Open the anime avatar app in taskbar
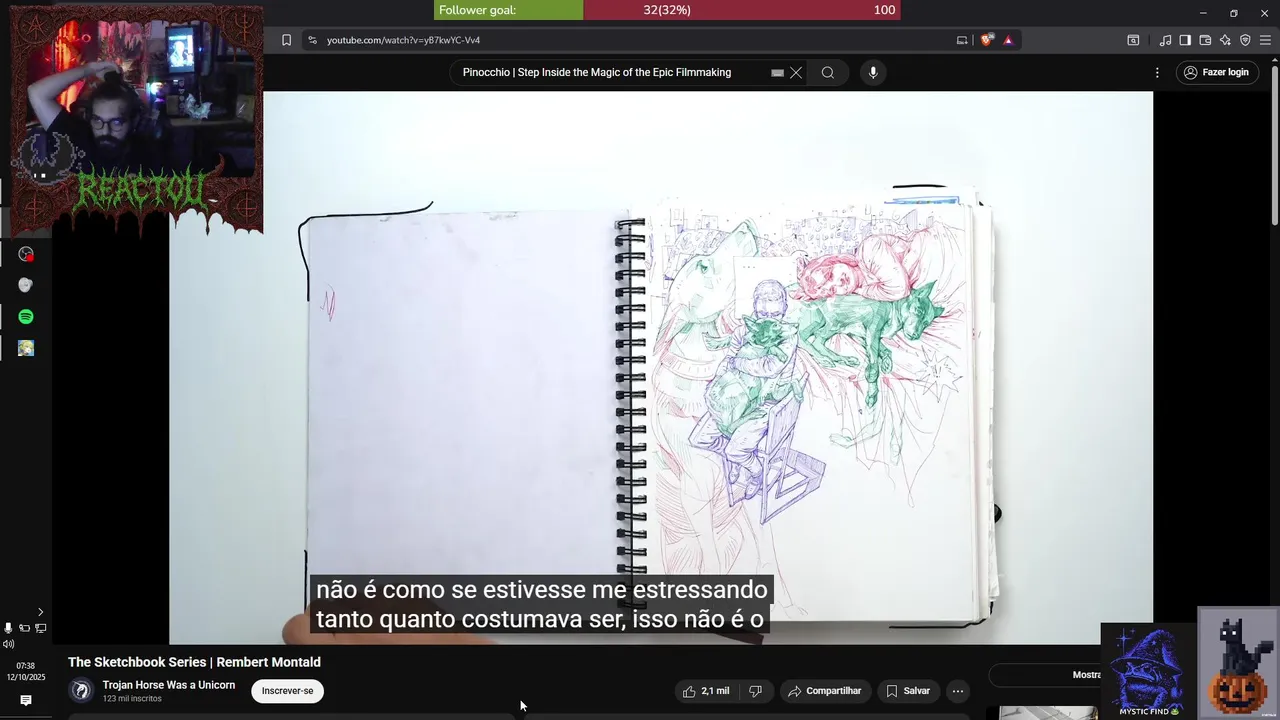 [26, 348]
